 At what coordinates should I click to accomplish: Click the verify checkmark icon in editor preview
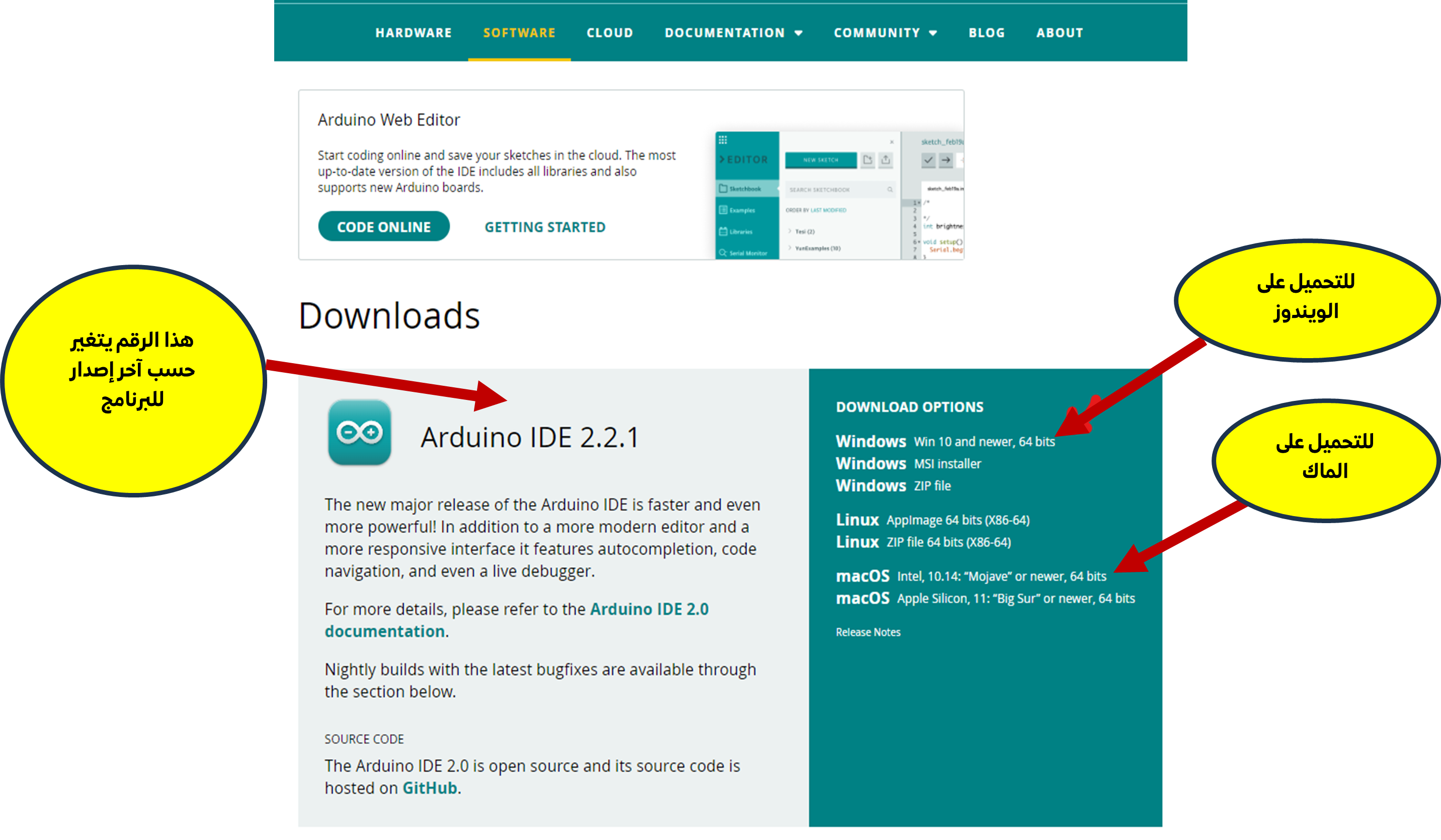pyautogui.click(x=928, y=160)
